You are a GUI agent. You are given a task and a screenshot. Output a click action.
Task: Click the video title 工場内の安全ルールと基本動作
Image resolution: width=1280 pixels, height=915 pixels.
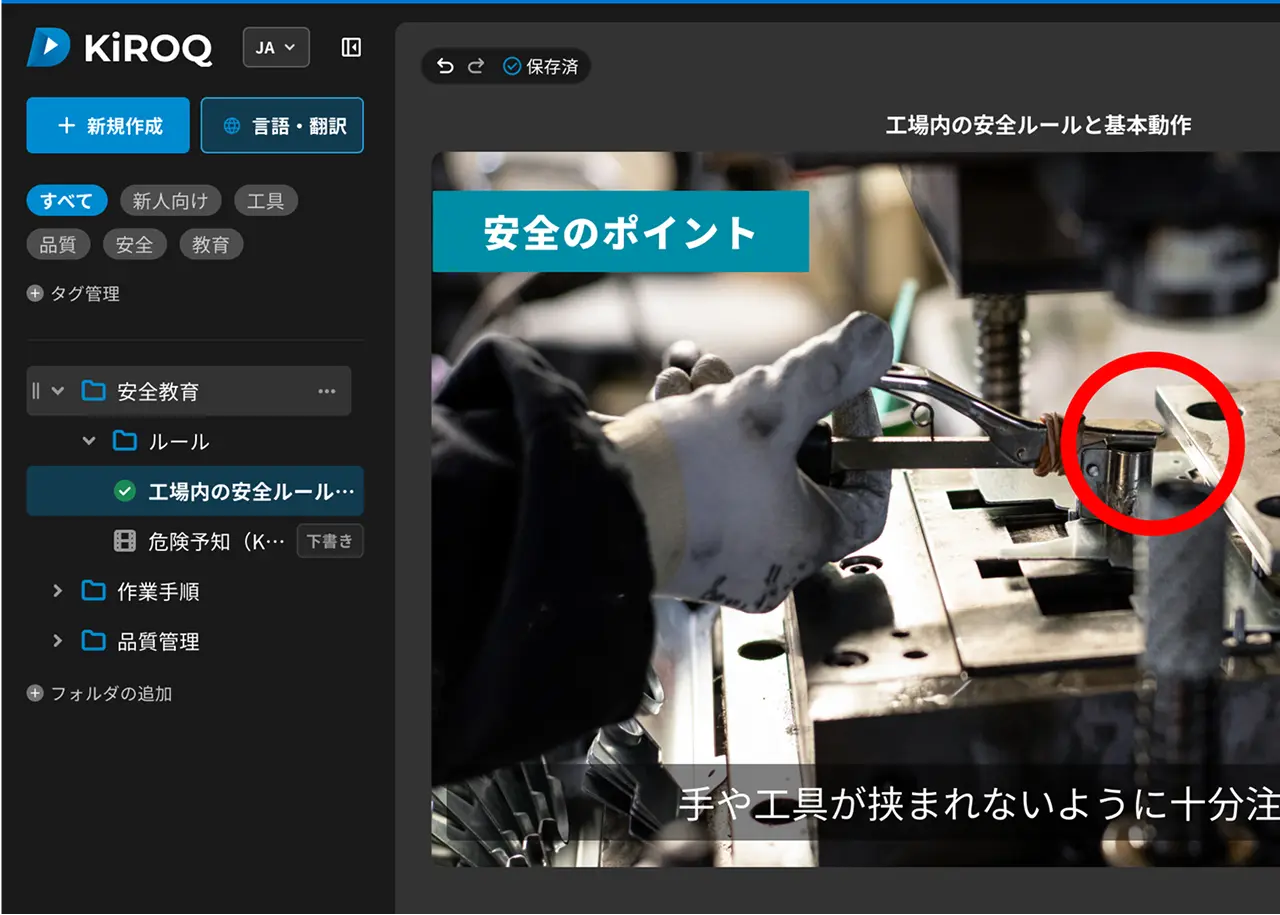tap(1039, 125)
